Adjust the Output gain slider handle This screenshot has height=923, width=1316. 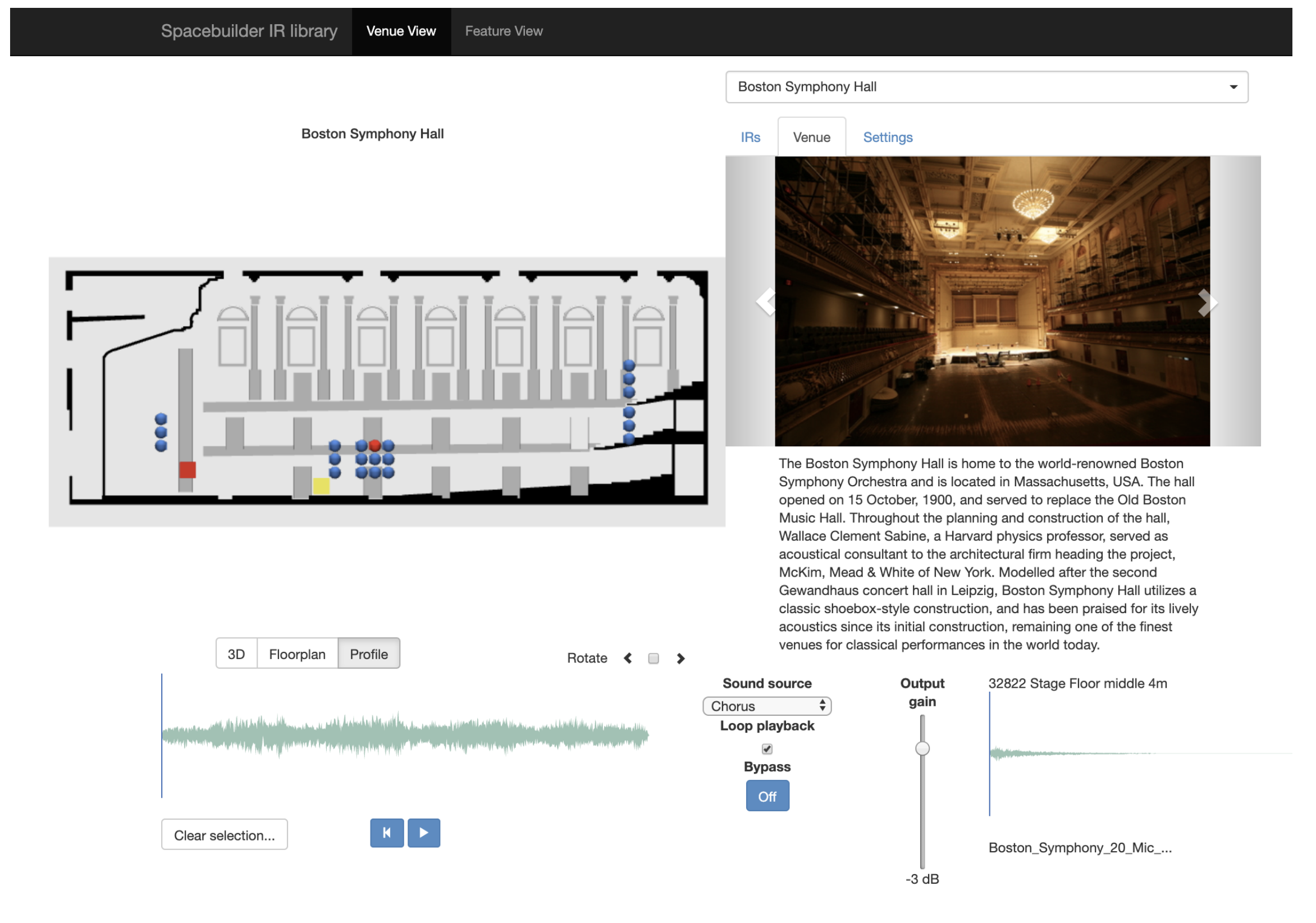pos(922,748)
